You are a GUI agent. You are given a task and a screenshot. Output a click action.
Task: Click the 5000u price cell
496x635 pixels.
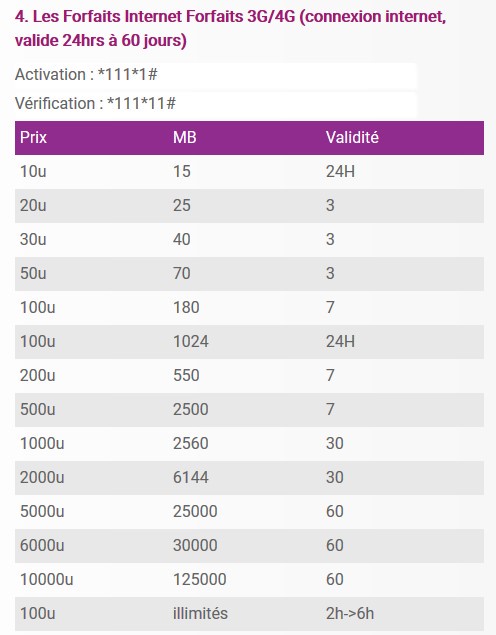[x=42, y=511]
